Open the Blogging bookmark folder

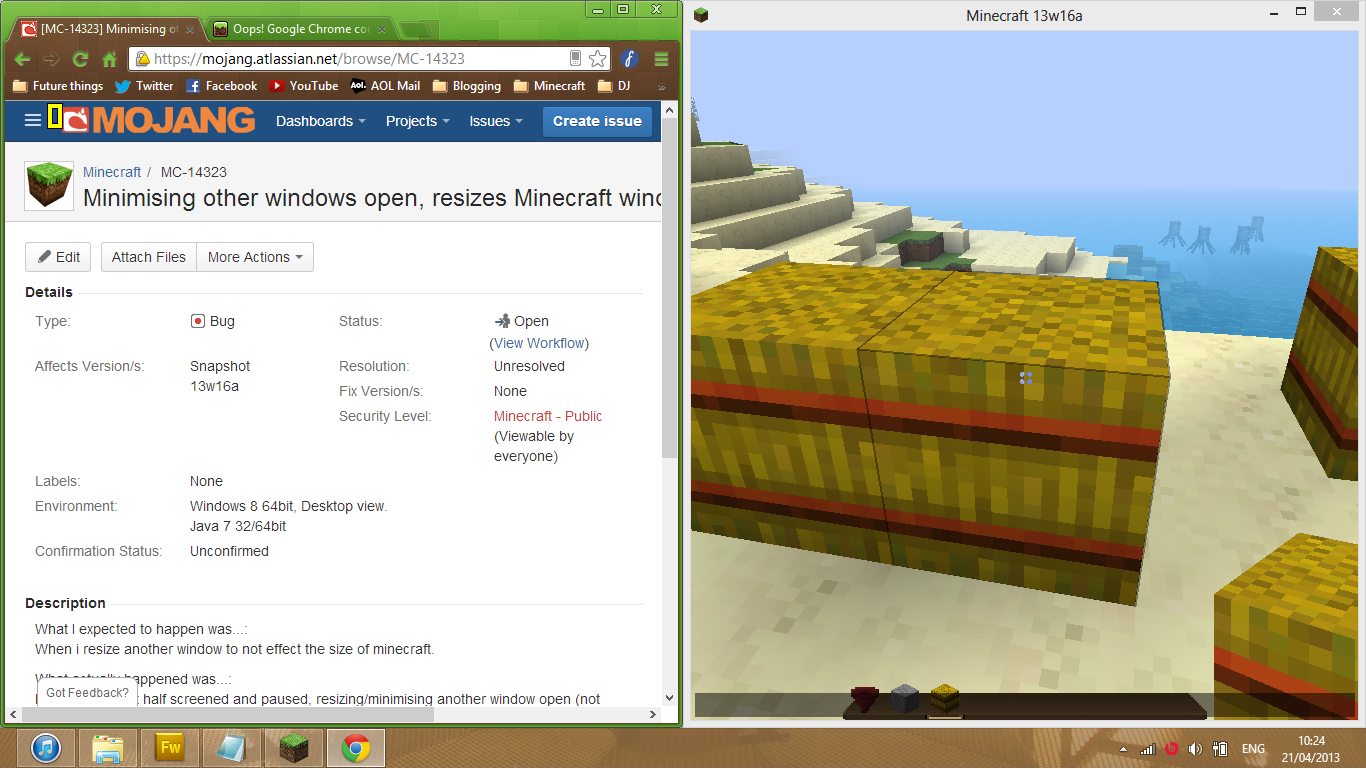467,86
